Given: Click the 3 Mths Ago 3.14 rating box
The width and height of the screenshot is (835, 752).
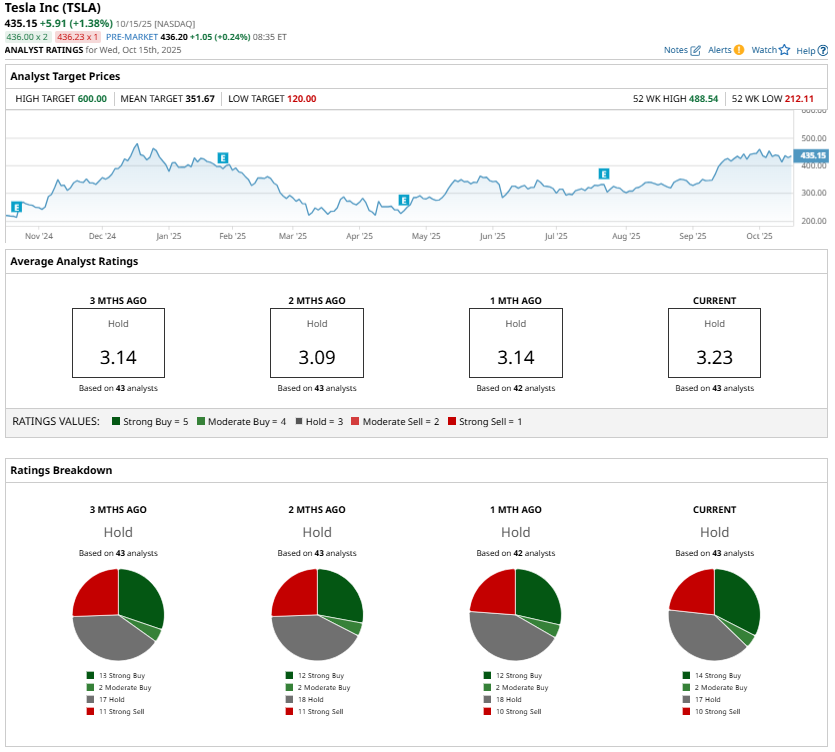Looking at the screenshot, I should (x=118, y=342).
